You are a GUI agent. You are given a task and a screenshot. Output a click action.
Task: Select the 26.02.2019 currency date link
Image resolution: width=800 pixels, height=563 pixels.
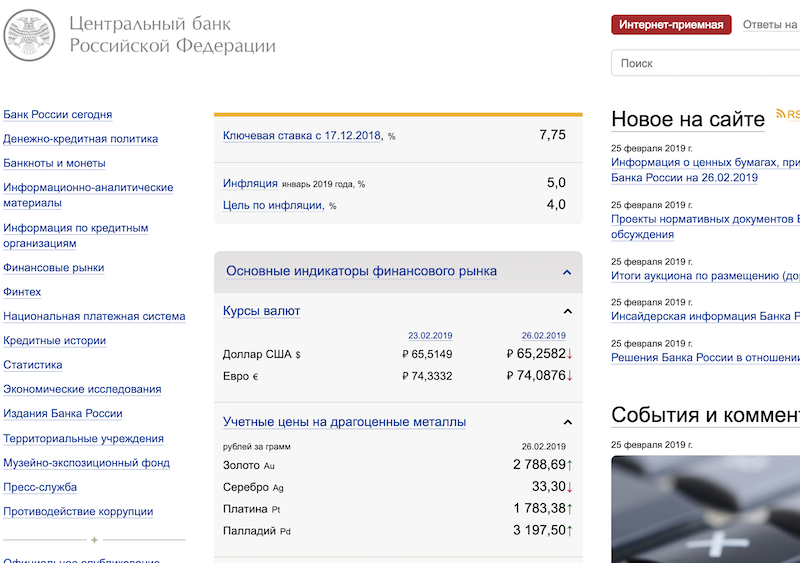point(543,335)
